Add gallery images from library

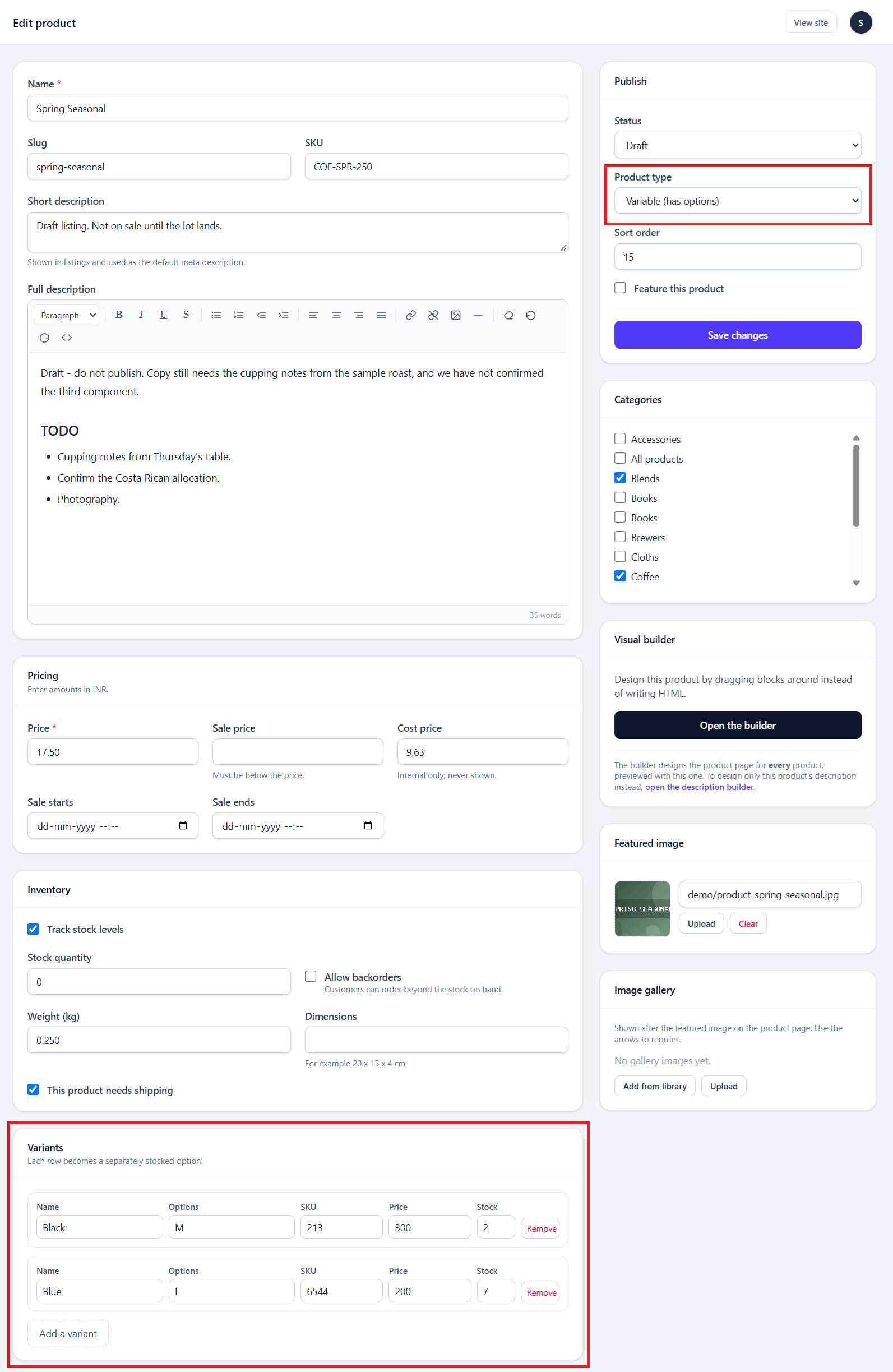click(654, 1086)
